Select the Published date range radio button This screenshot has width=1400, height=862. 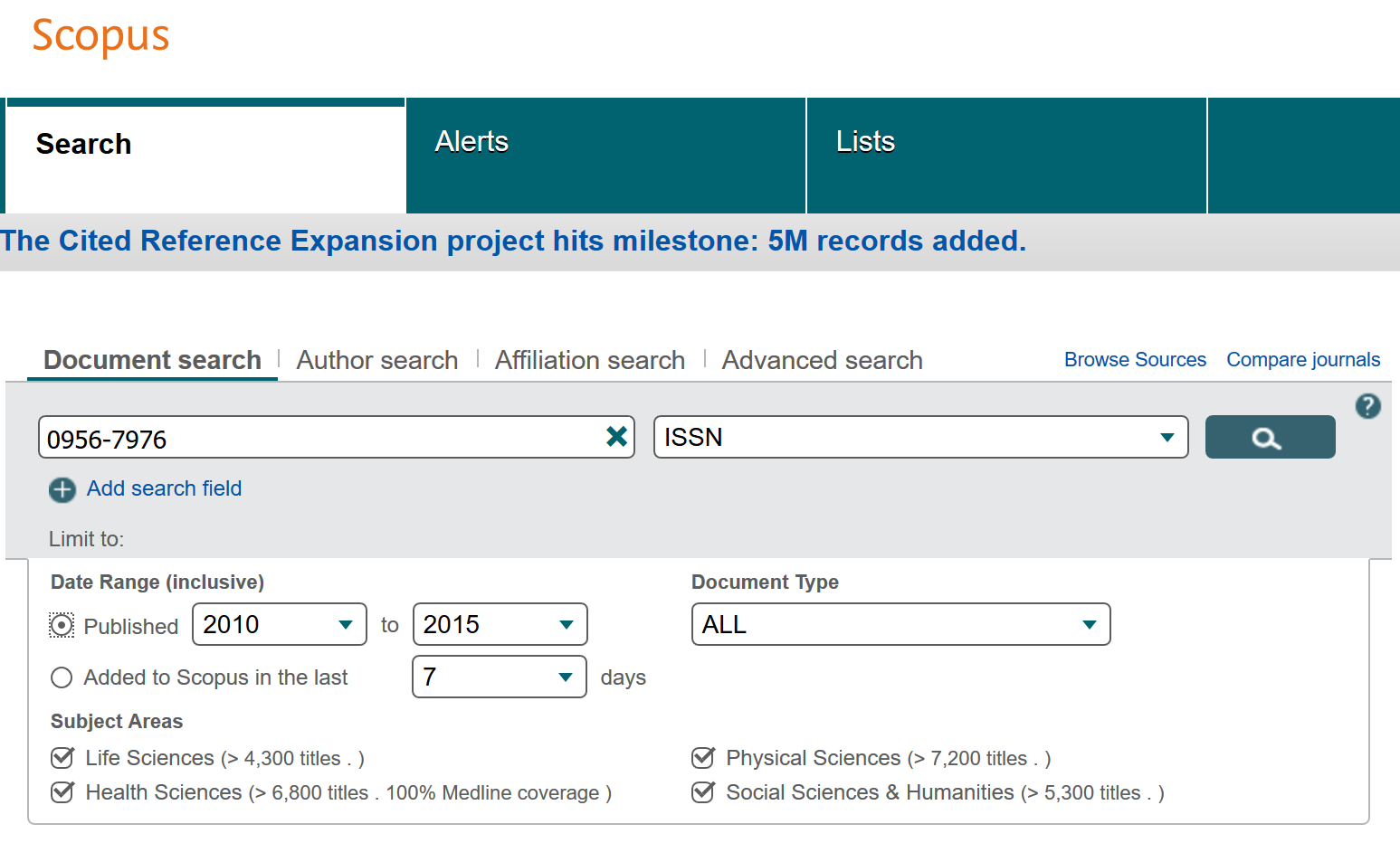(x=61, y=625)
